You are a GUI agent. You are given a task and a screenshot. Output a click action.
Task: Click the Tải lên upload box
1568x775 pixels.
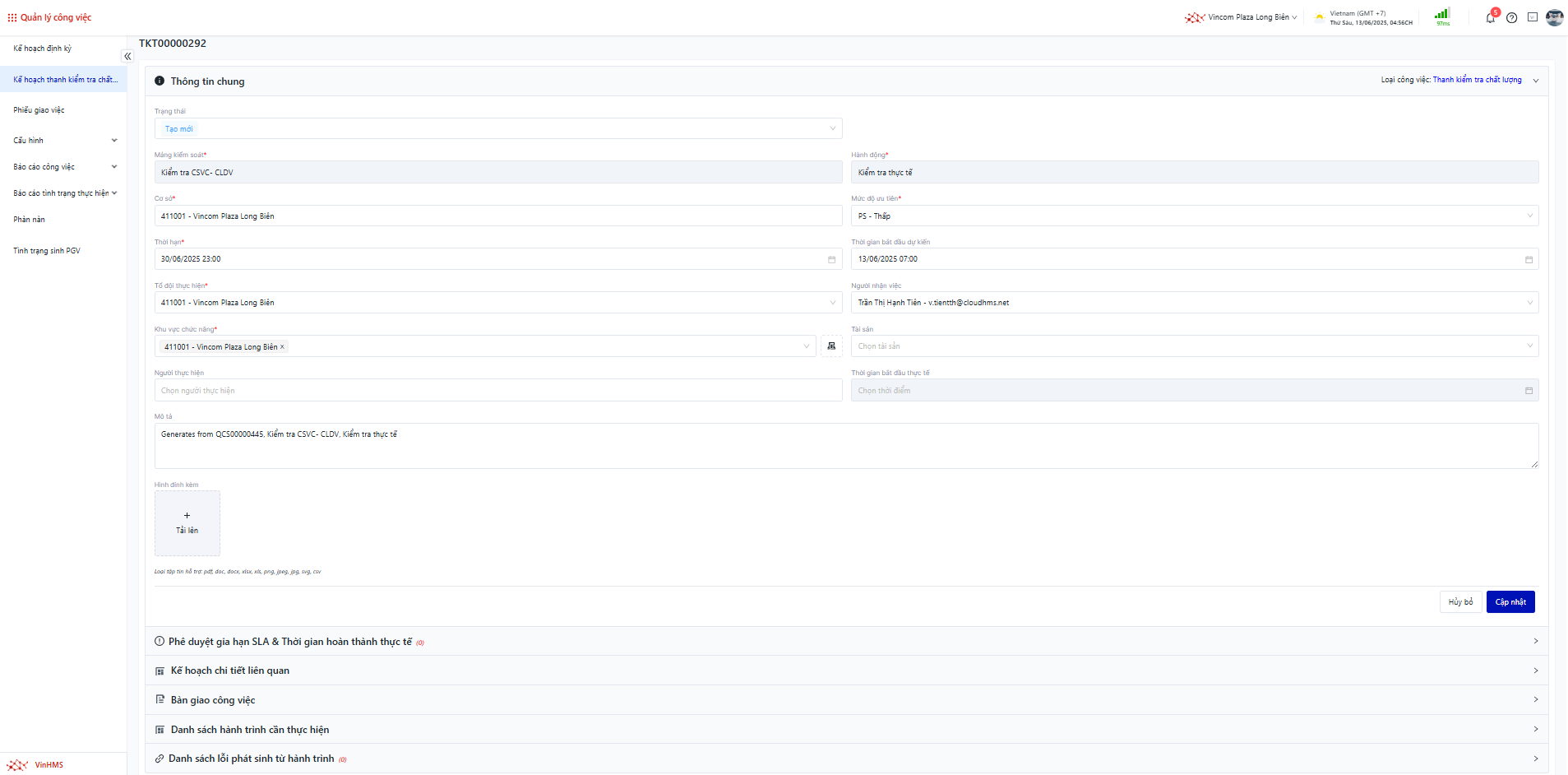(187, 523)
